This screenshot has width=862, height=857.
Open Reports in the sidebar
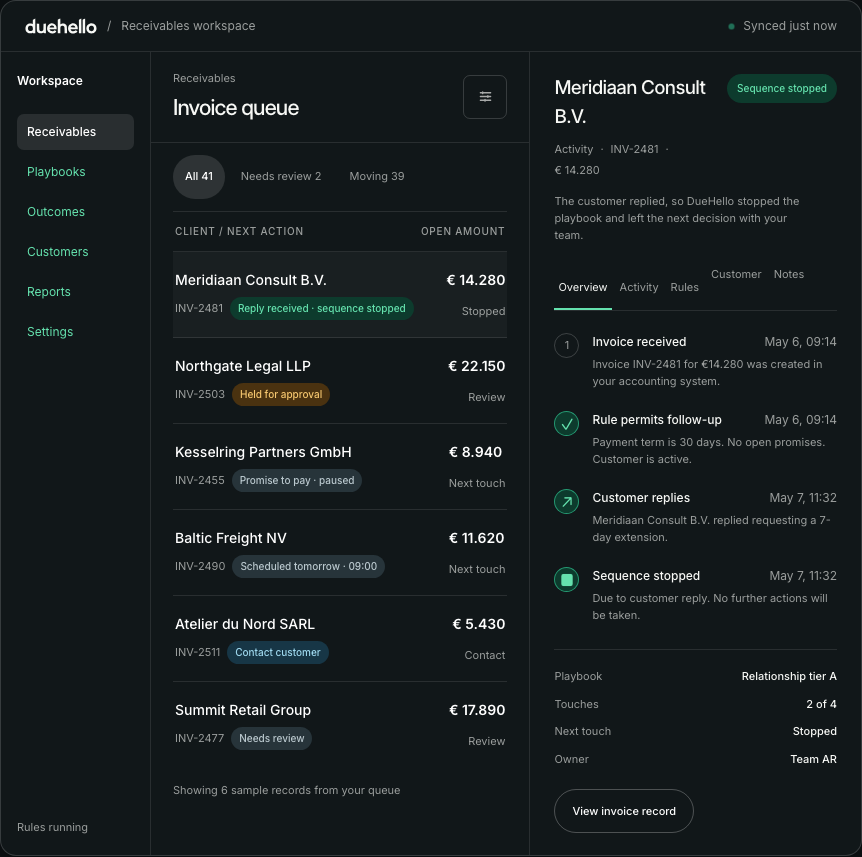click(x=49, y=292)
